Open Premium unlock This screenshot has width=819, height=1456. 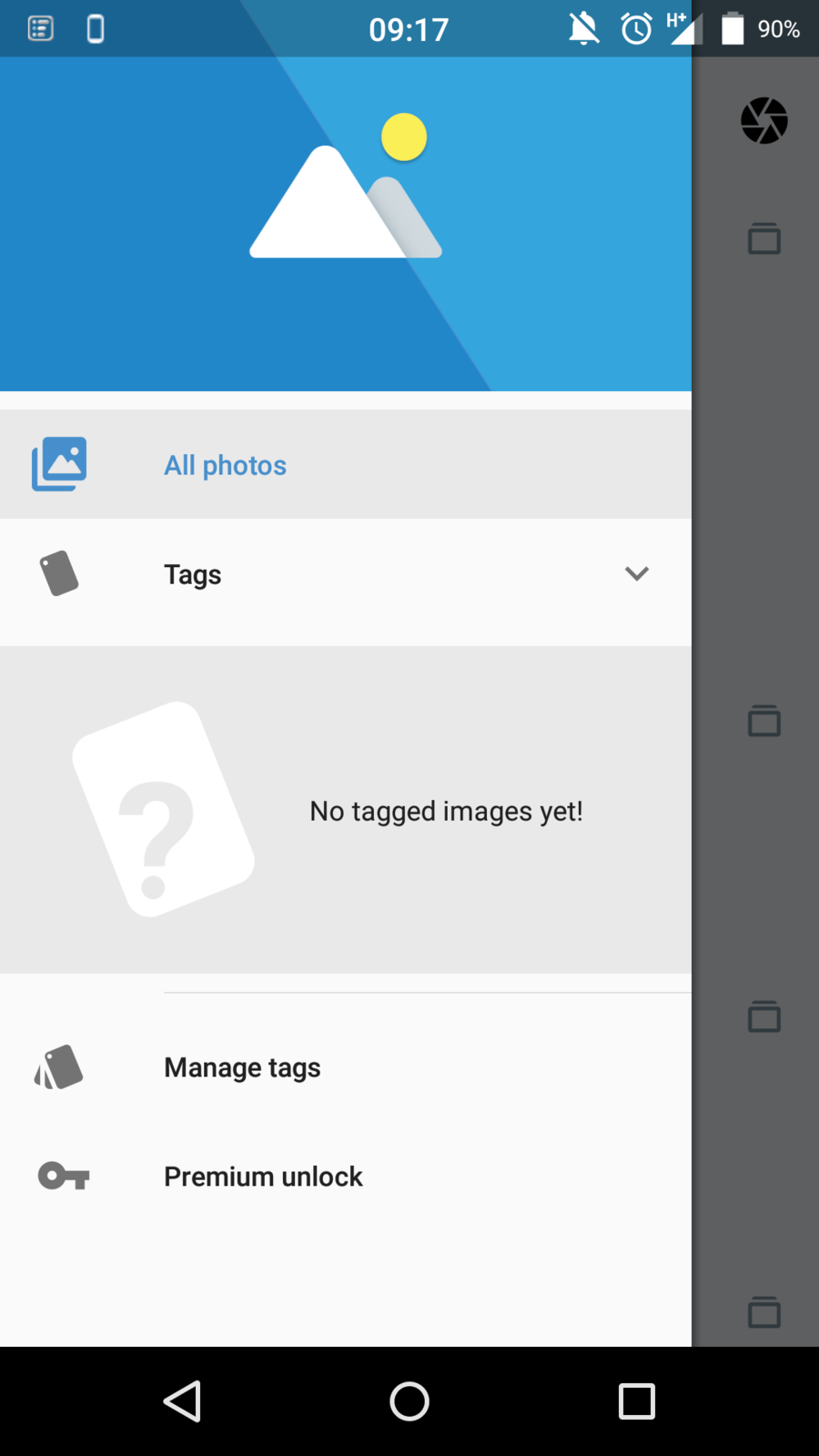coord(263,1177)
